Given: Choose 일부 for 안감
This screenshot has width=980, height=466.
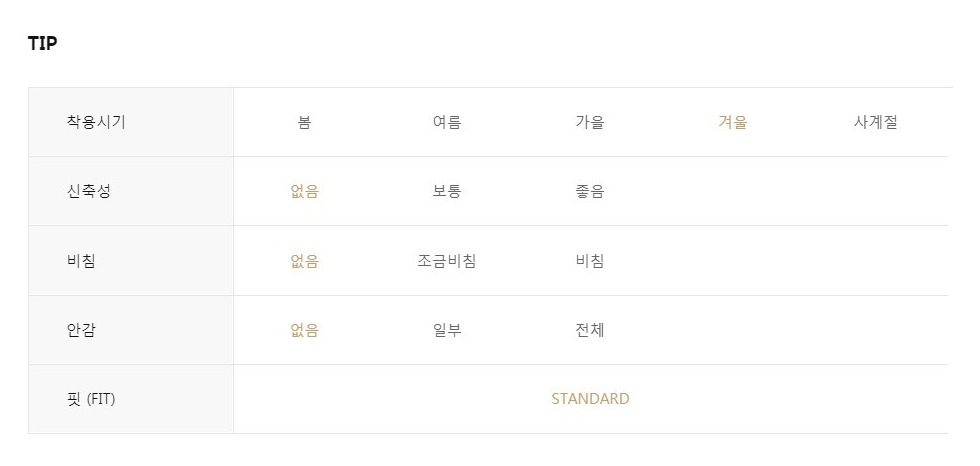Looking at the screenshot, I should (x=447, y=330).
